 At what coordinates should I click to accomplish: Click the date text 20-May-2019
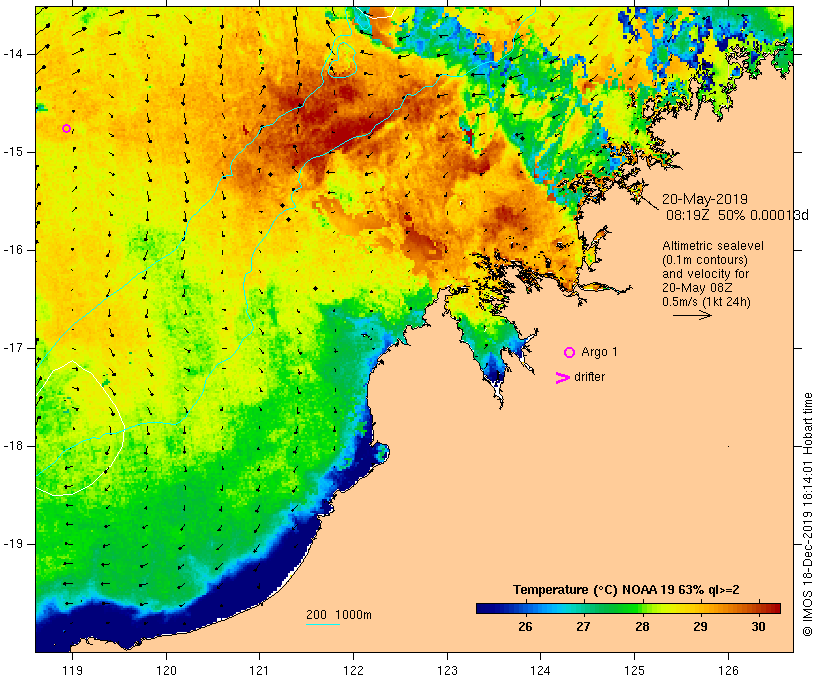coord(704,199)
